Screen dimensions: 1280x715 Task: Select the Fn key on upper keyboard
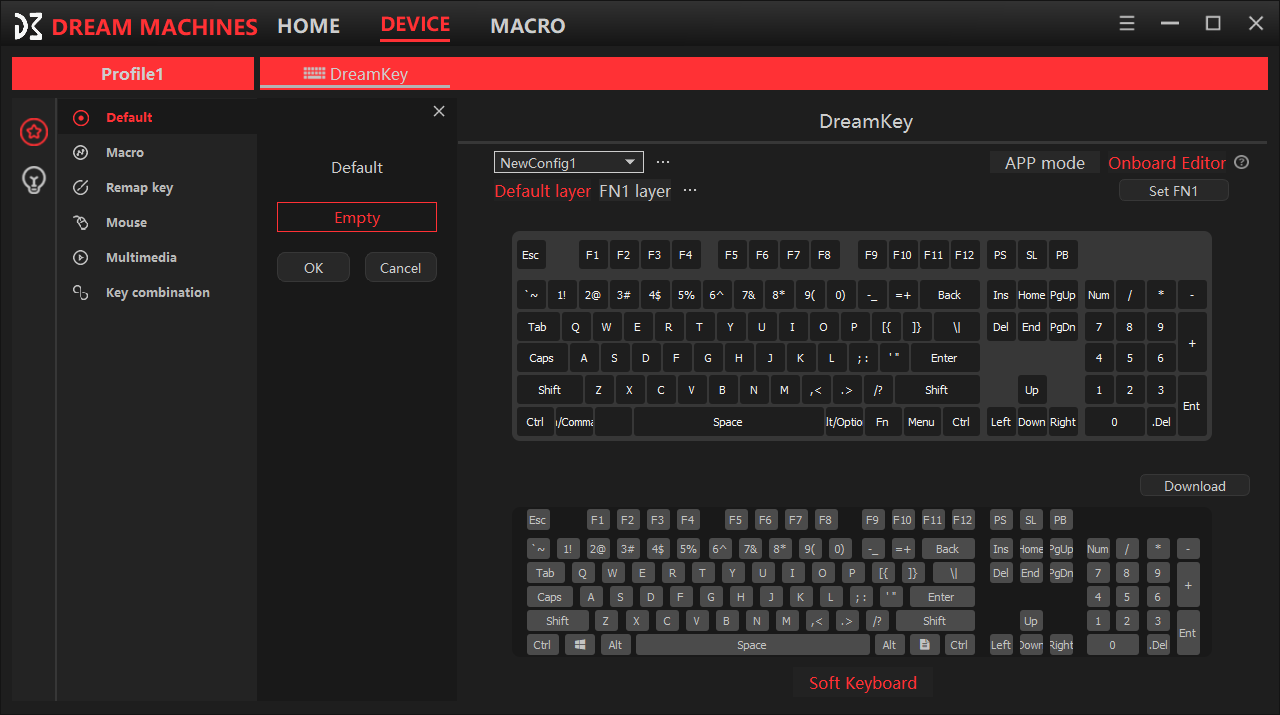pos(882,422)
